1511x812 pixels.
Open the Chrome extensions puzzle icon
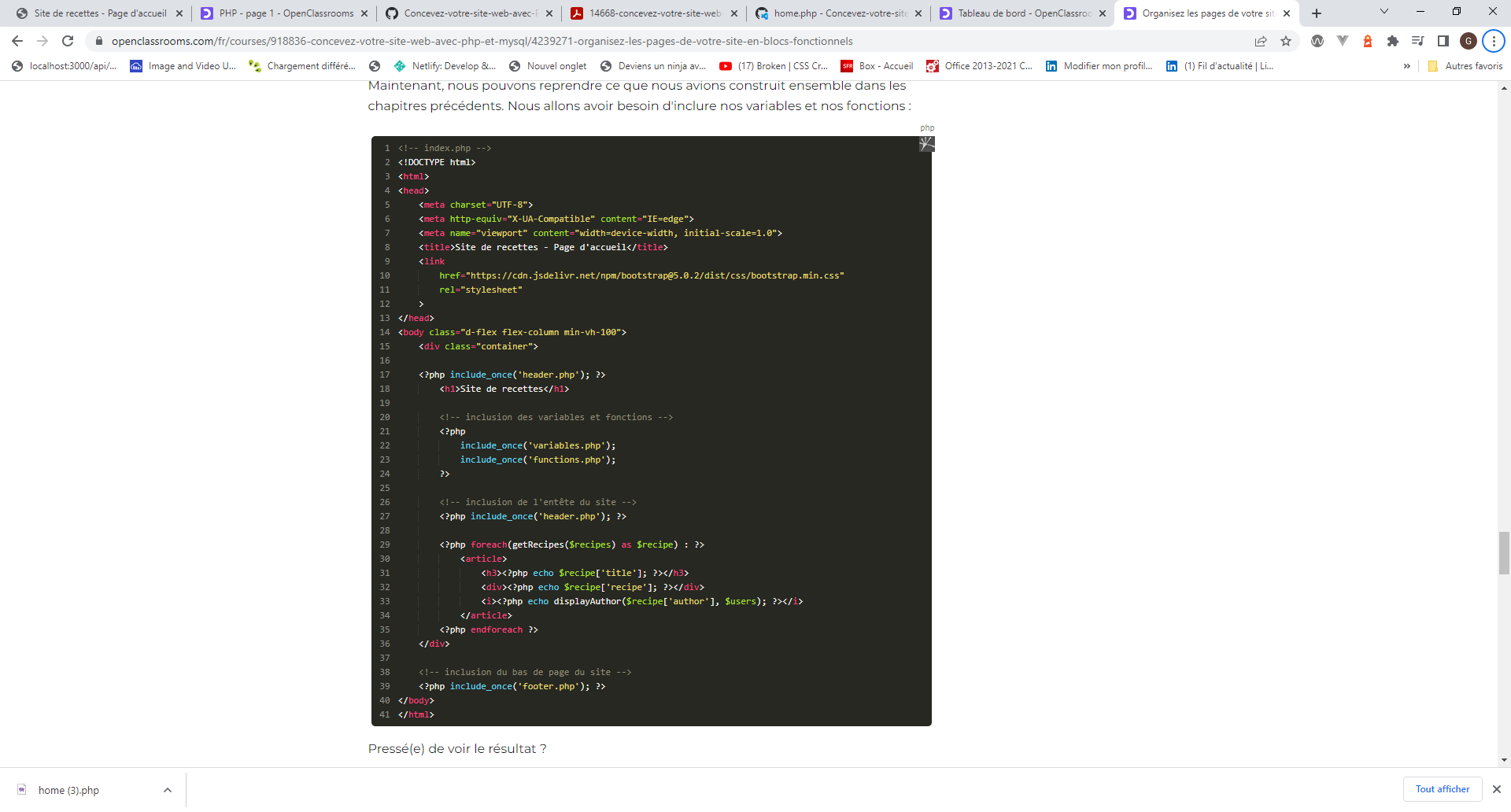click(1392, 41)
